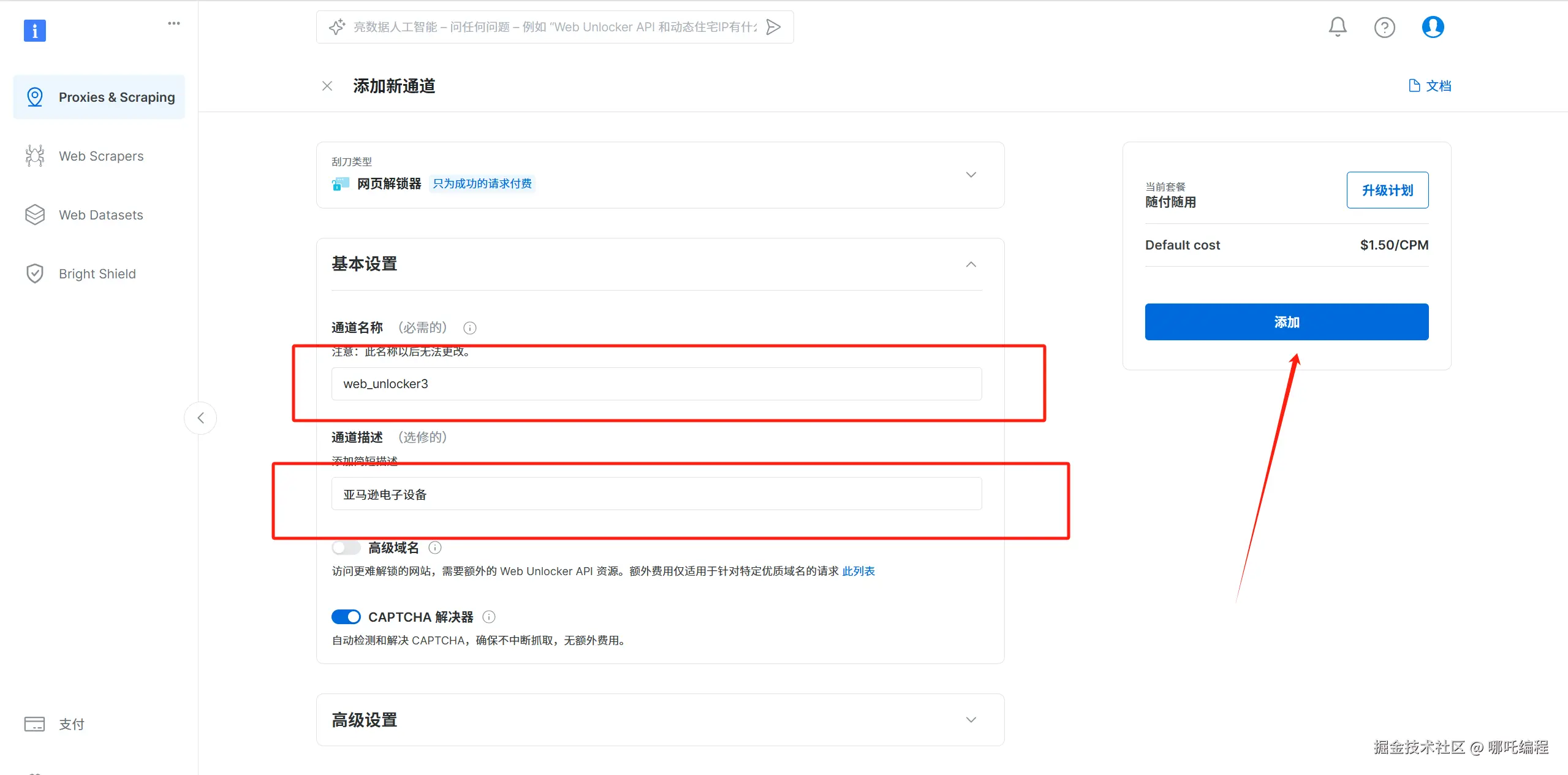Open the 此列表 link
Viewport: 1568px width, 775px height.
pos(858,571)
